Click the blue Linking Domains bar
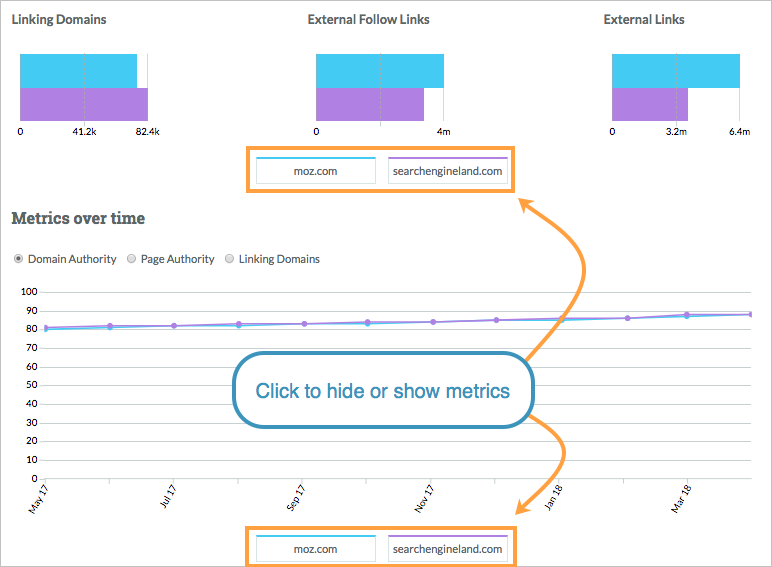This screenshot has height=567, width=772. (x=78, y=71)
